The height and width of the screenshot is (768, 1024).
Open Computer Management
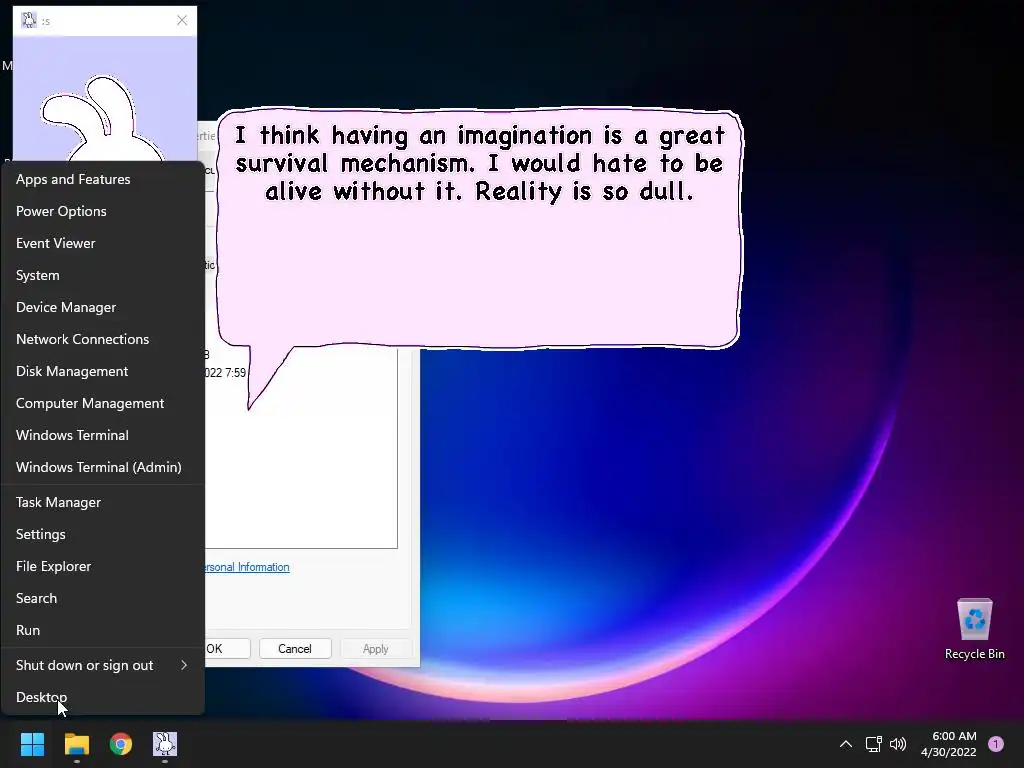point(103,403)
